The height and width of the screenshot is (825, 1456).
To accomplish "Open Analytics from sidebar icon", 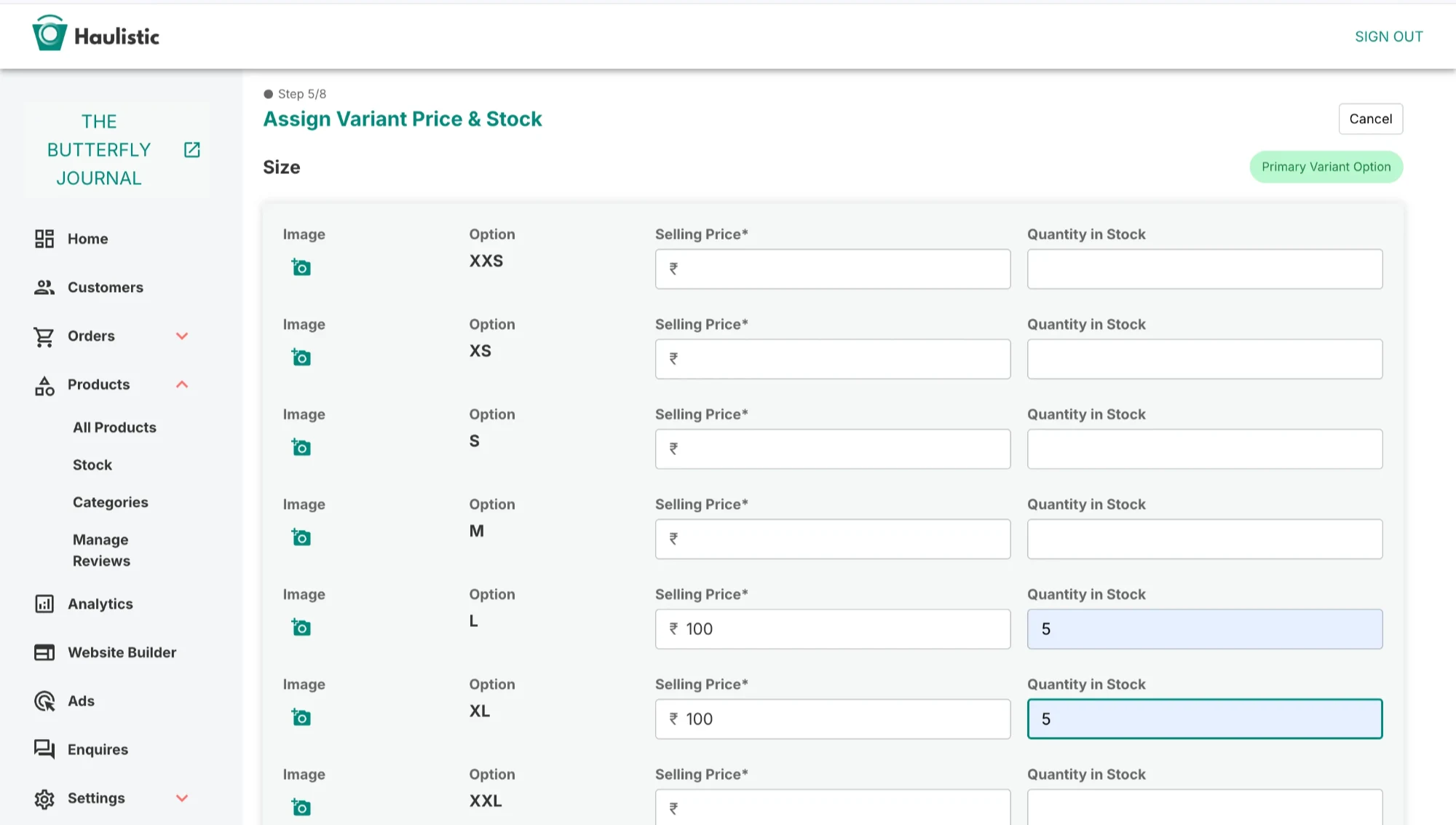I will point(44,604).
